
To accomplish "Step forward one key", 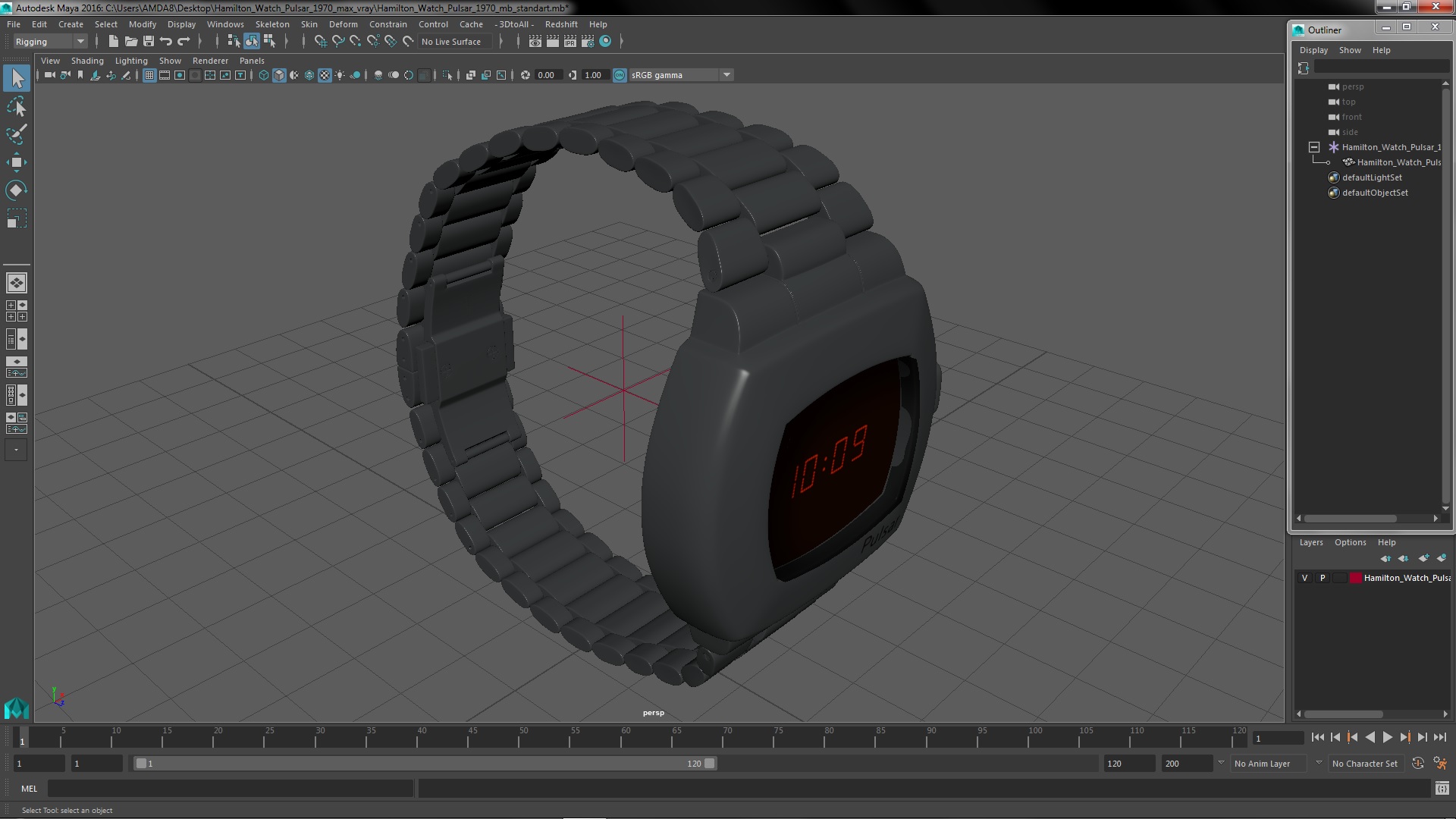I will point(1404,737).
